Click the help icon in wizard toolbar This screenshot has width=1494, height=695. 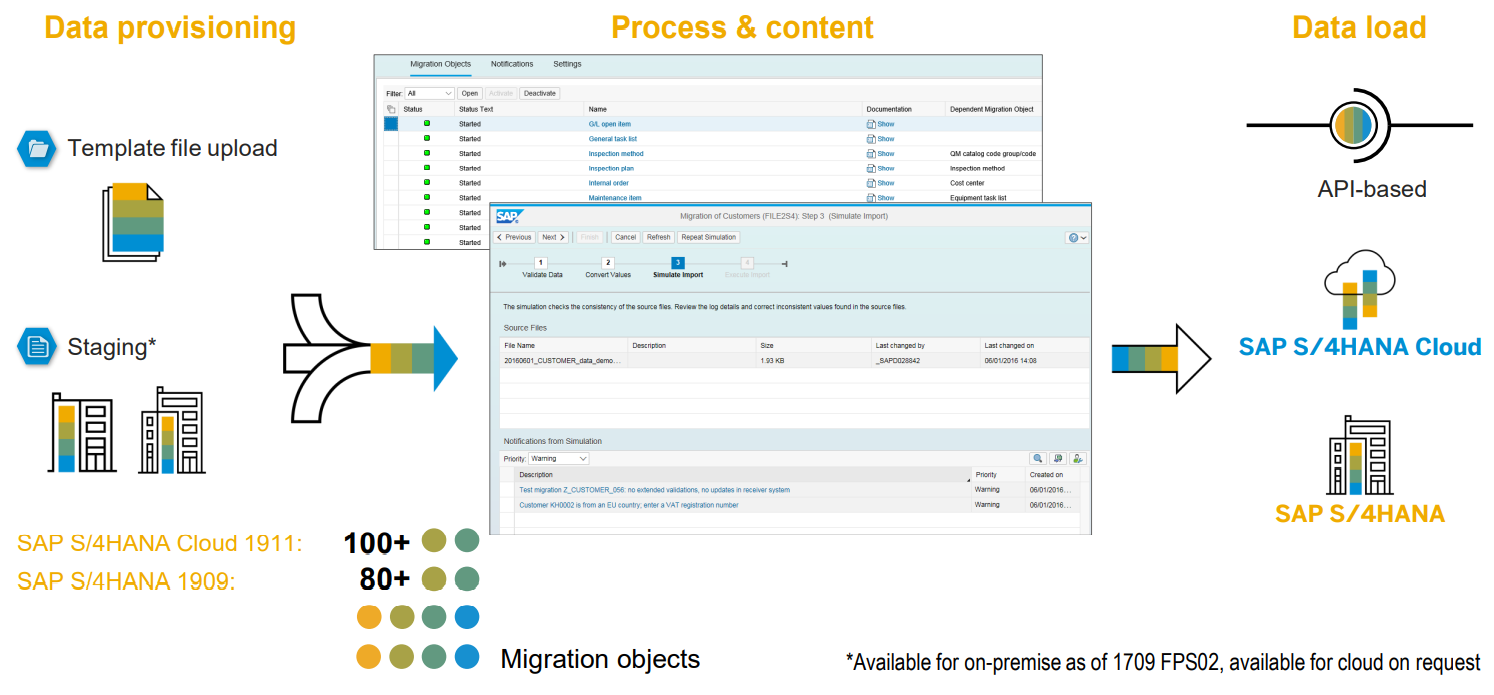pyautogui.click(x=1073, y=238)
